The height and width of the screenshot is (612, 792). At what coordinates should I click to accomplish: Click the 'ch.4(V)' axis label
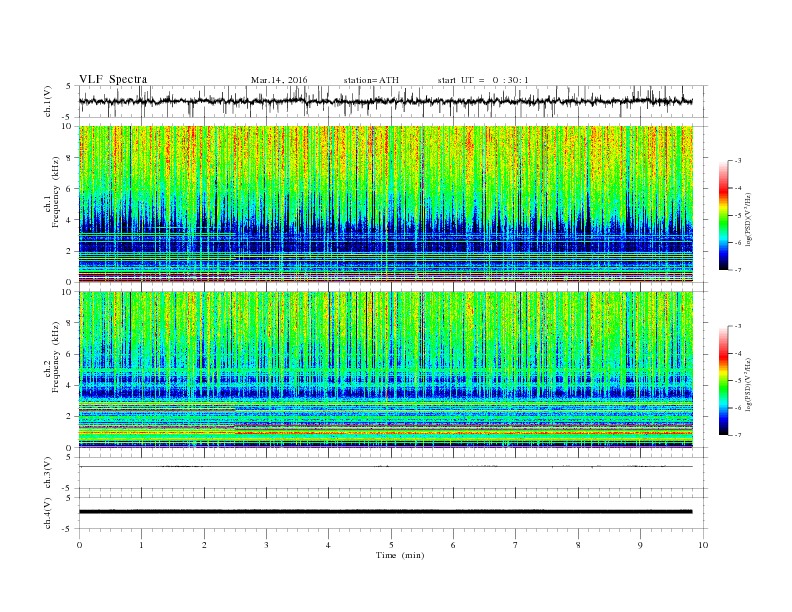(x=48, y=513)
